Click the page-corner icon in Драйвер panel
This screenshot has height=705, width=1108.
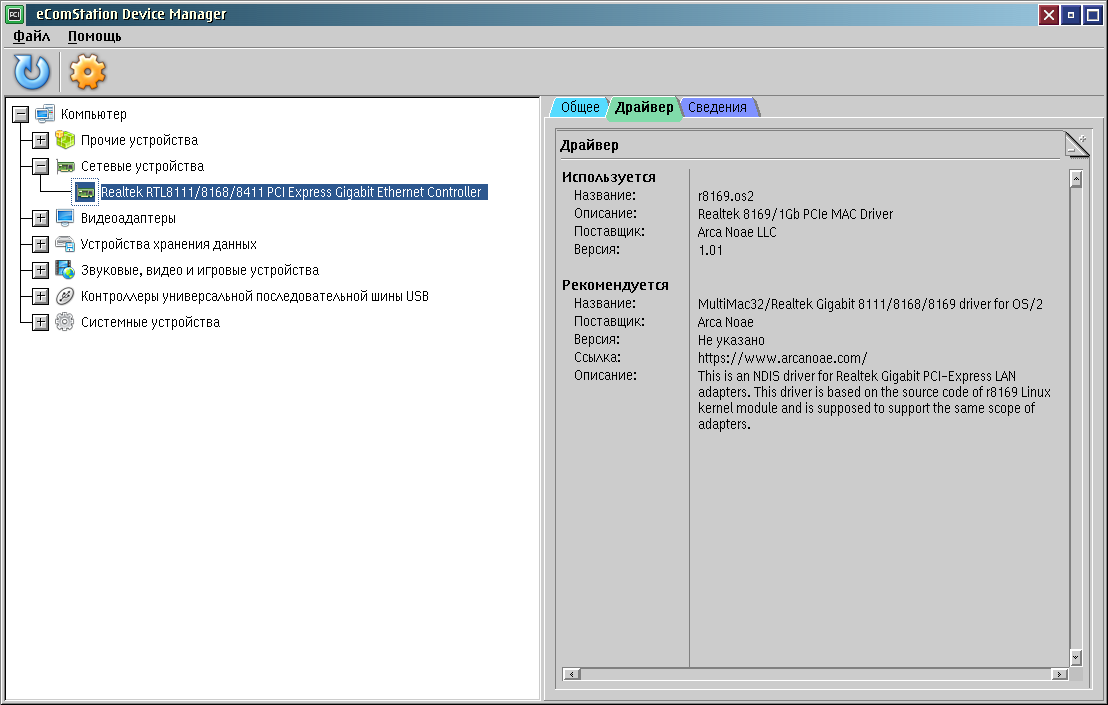coord(1077,144)
